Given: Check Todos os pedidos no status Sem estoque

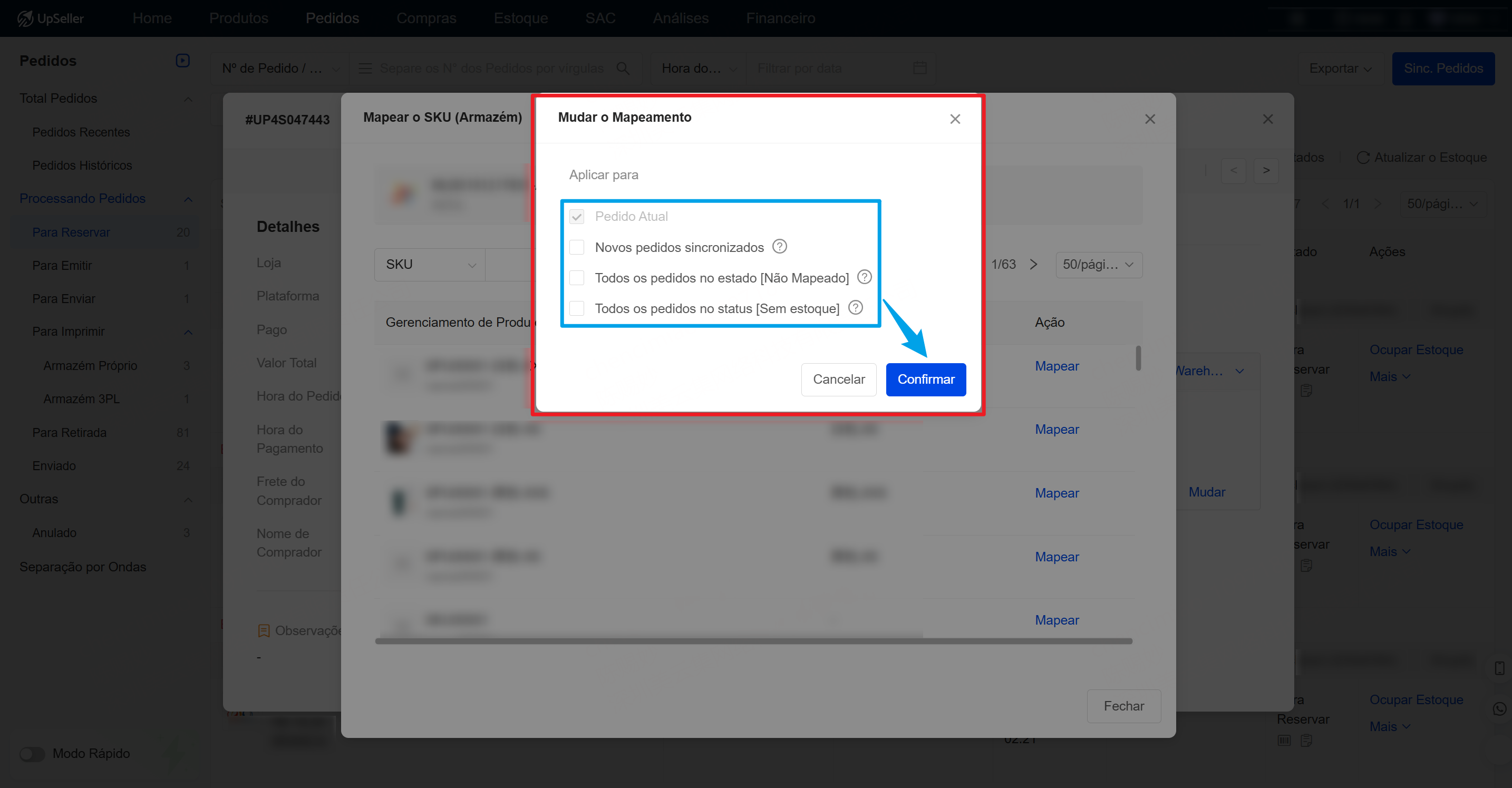Looking at the screenshot, I should pos(577,308).
